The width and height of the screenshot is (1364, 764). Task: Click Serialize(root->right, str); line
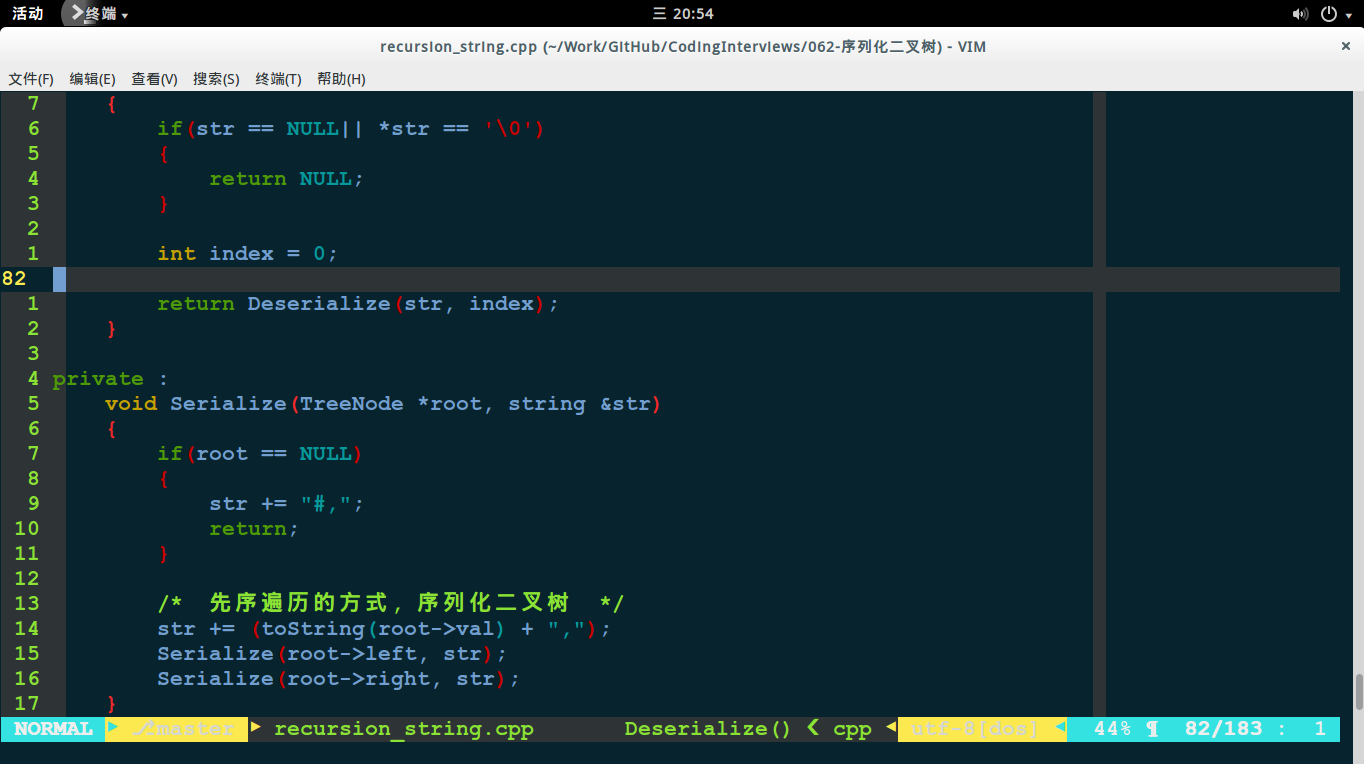tap(339, 679)
